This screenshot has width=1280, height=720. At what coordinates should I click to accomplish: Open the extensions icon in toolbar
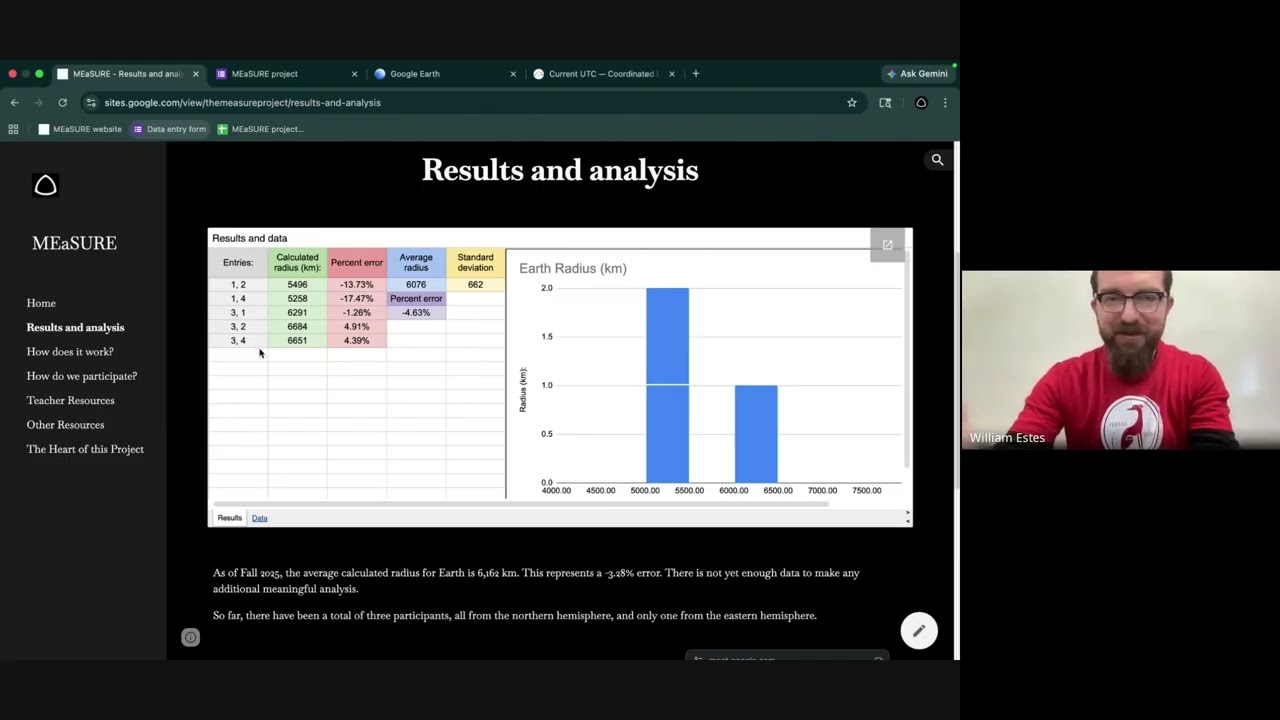885,102
